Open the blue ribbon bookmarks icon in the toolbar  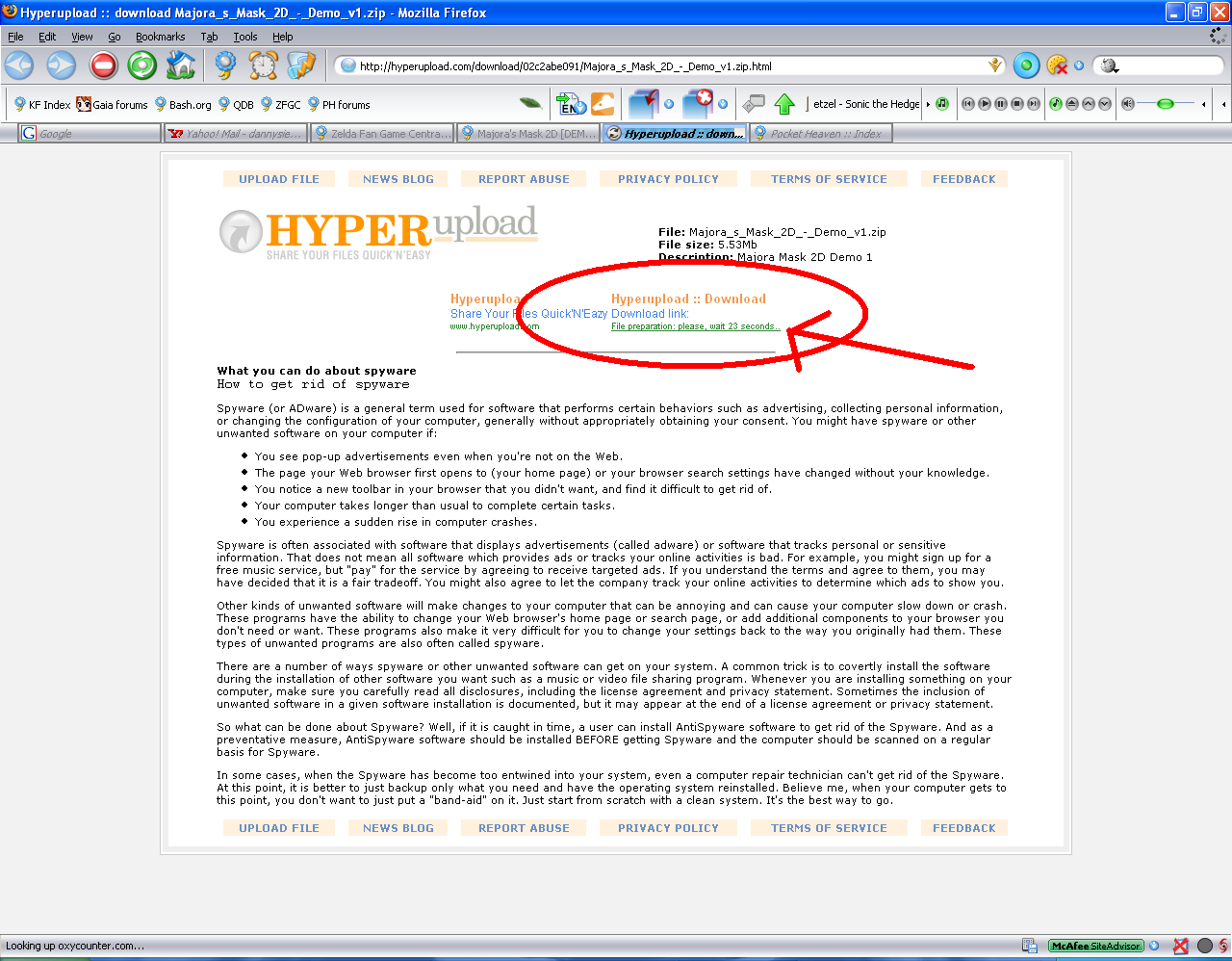point(225,65)
